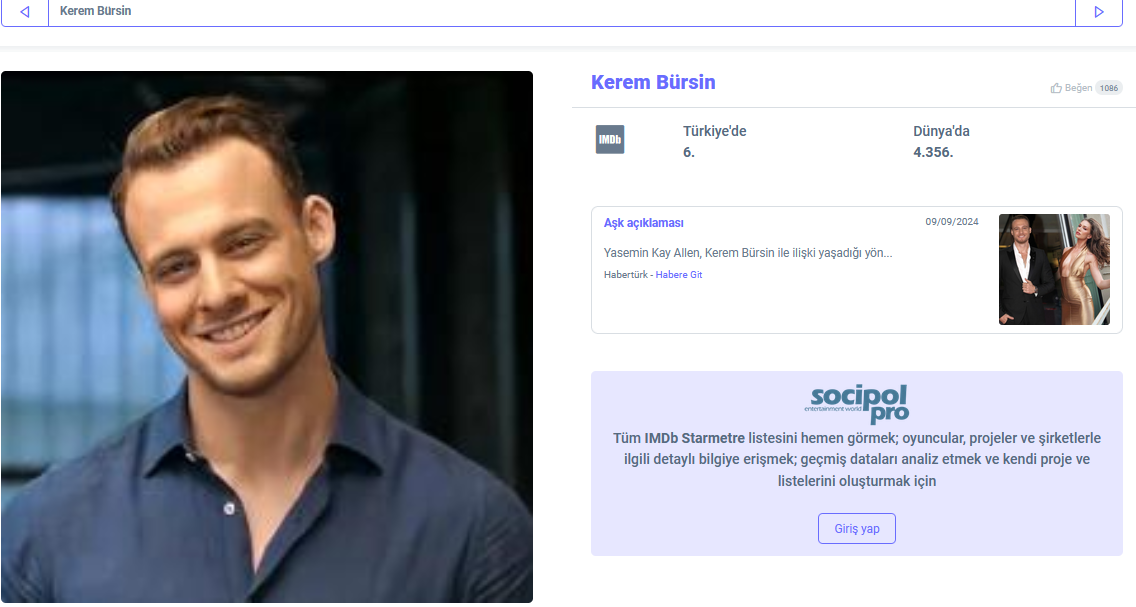Click the Kerem Bürsin name heading
The width and height of the screenshot is (1136, 607).
click(653, 82)
